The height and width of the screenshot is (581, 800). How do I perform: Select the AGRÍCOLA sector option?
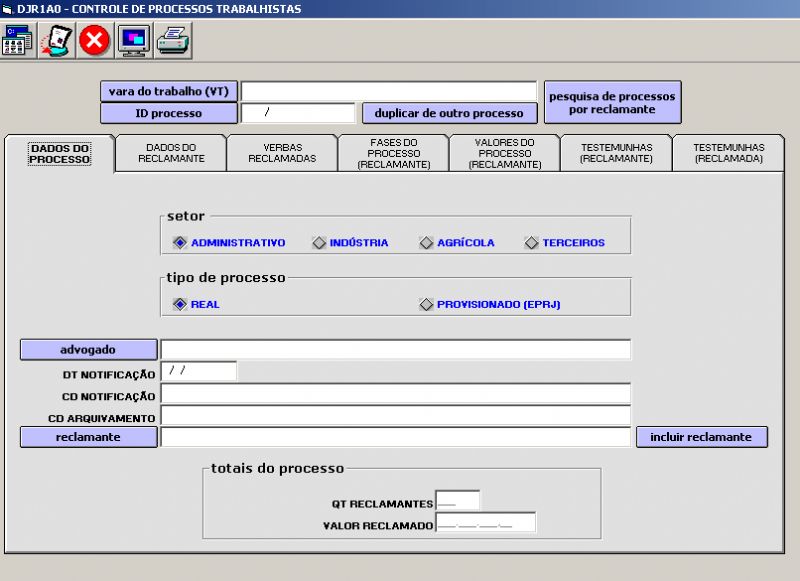426,243
